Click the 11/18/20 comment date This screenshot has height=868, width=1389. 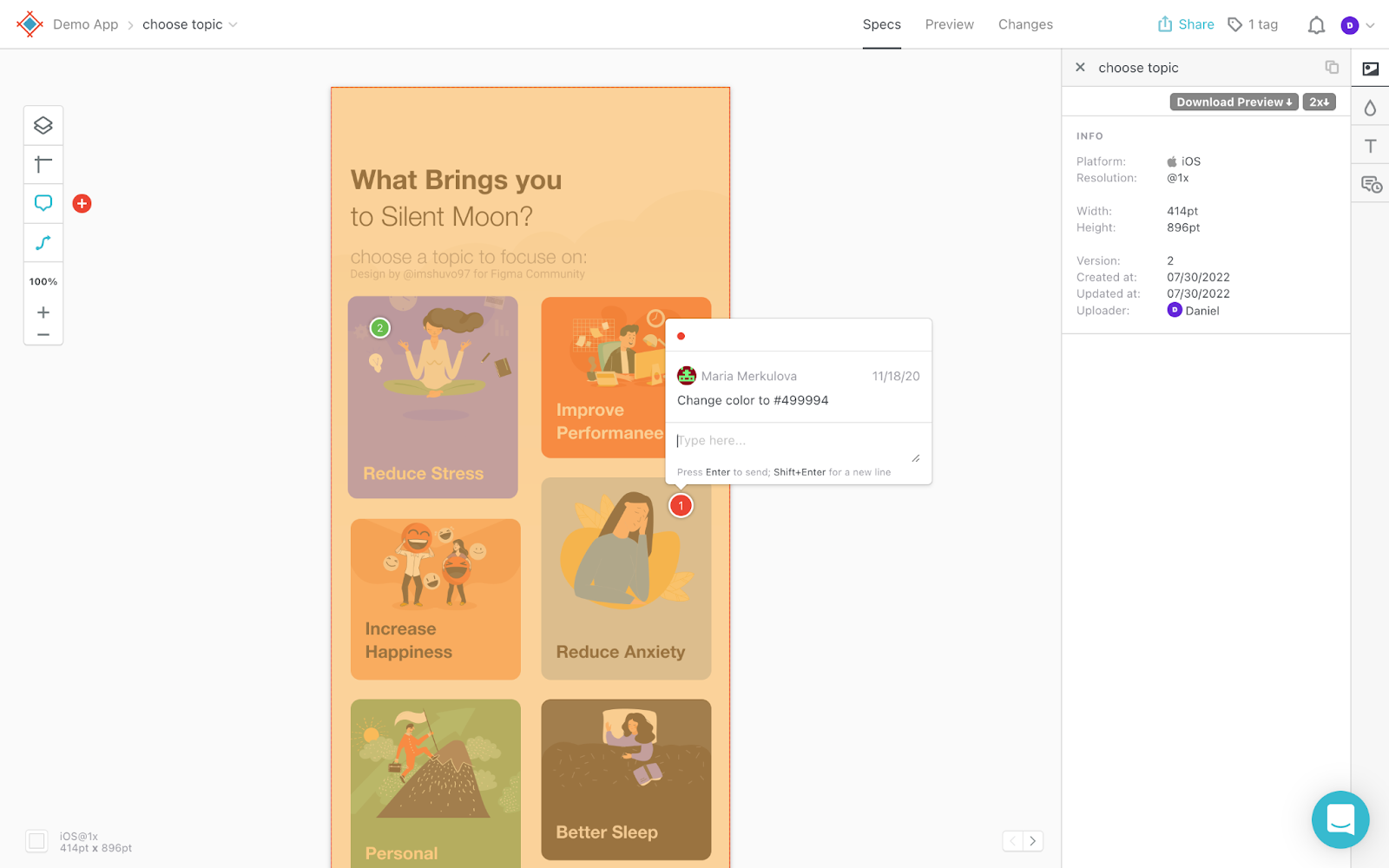[x=896, y=376]
